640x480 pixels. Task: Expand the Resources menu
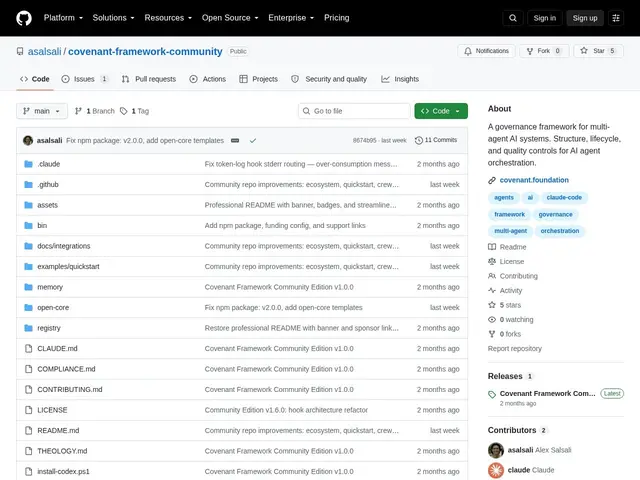168,18
